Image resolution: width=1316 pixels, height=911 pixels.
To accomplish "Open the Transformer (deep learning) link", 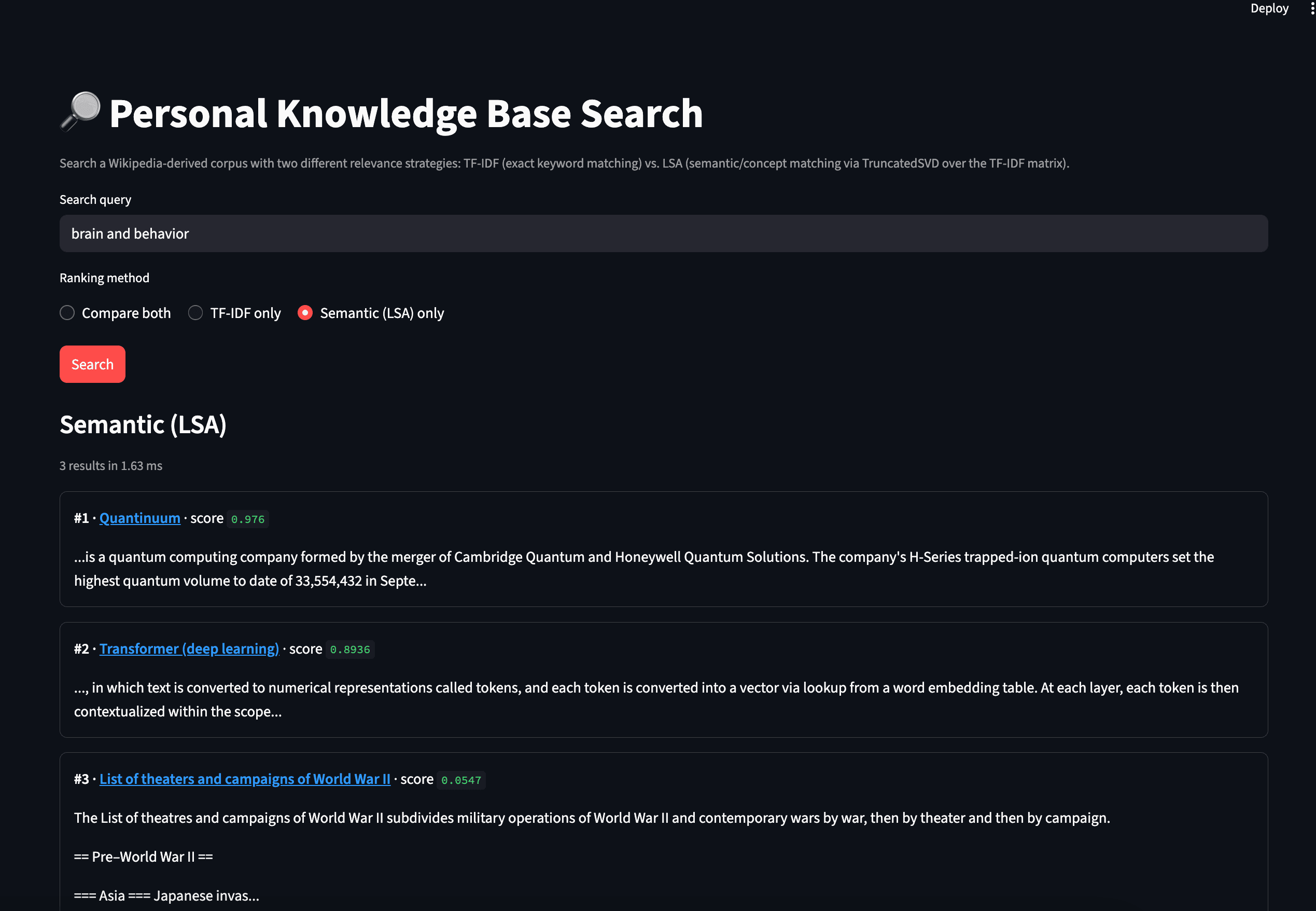I will 189,649.
